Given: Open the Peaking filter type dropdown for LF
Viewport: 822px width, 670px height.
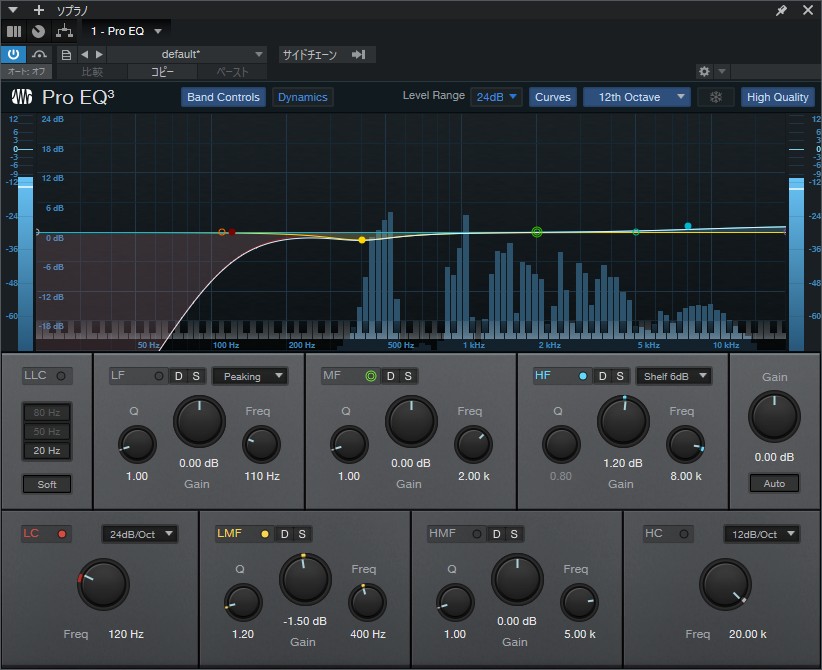Looking at the screenshot, I should tap(250, 376).
